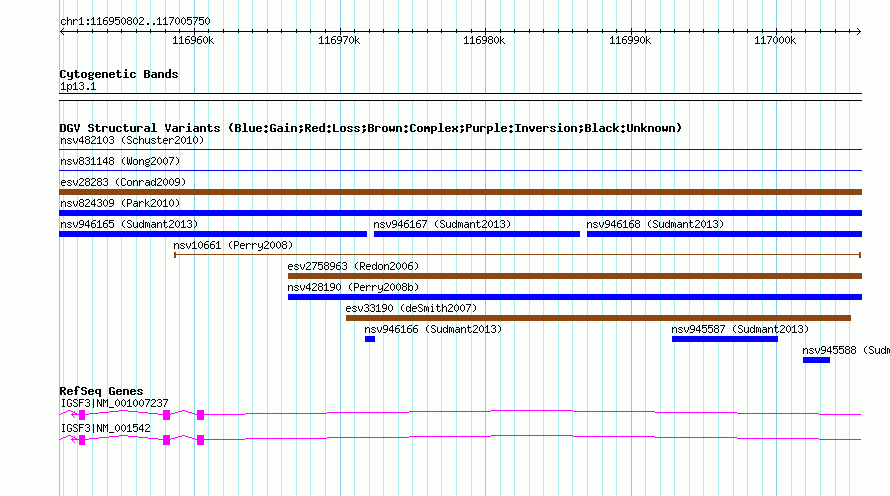
Task: Open variant nsv946167 (Sudmant2013) label
Action: tap(442, 224)
